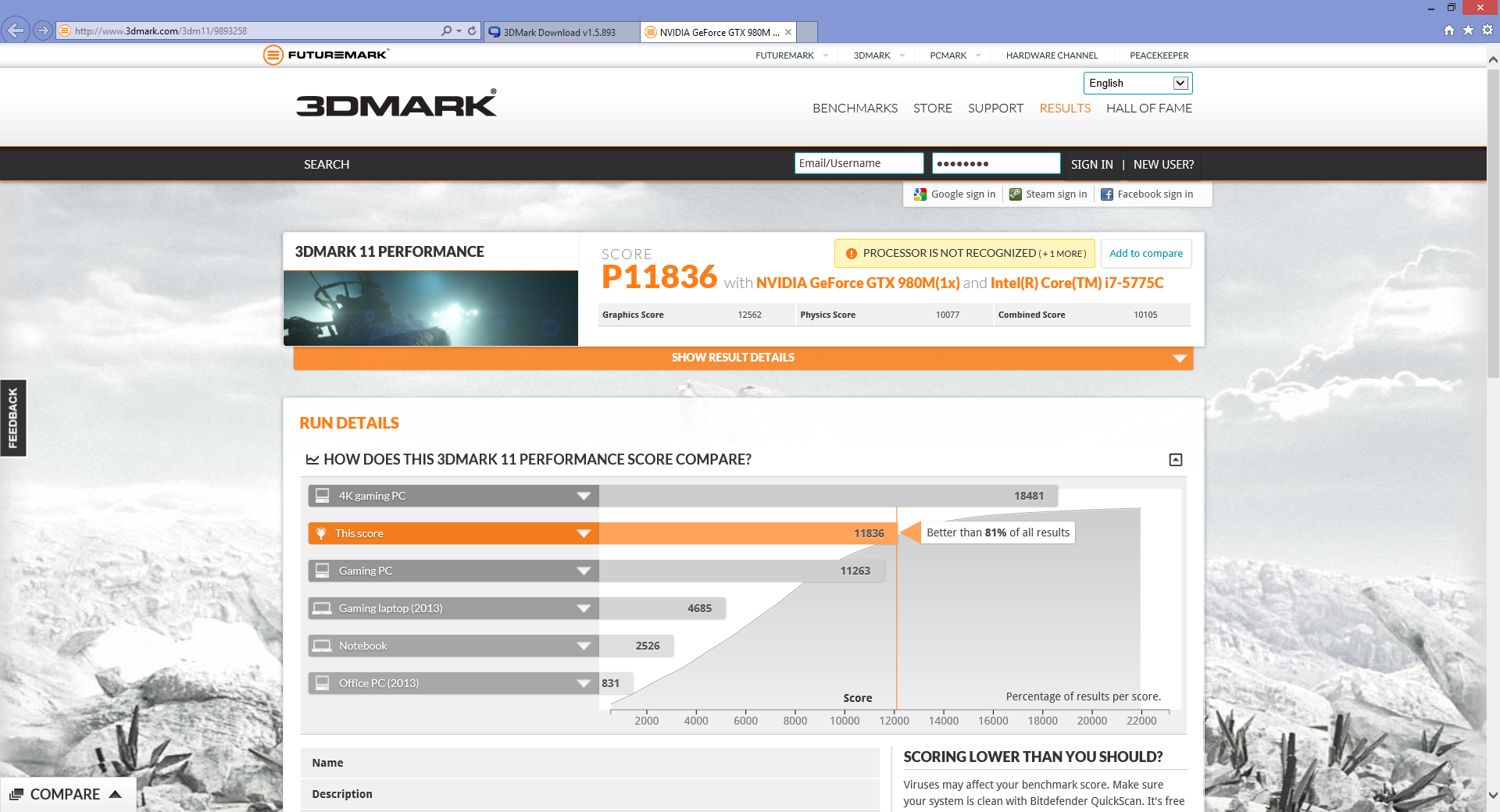Open the browser tools gear icon
The image size is (1500, 812).
pyautogui.click(x=1487, y=30)
